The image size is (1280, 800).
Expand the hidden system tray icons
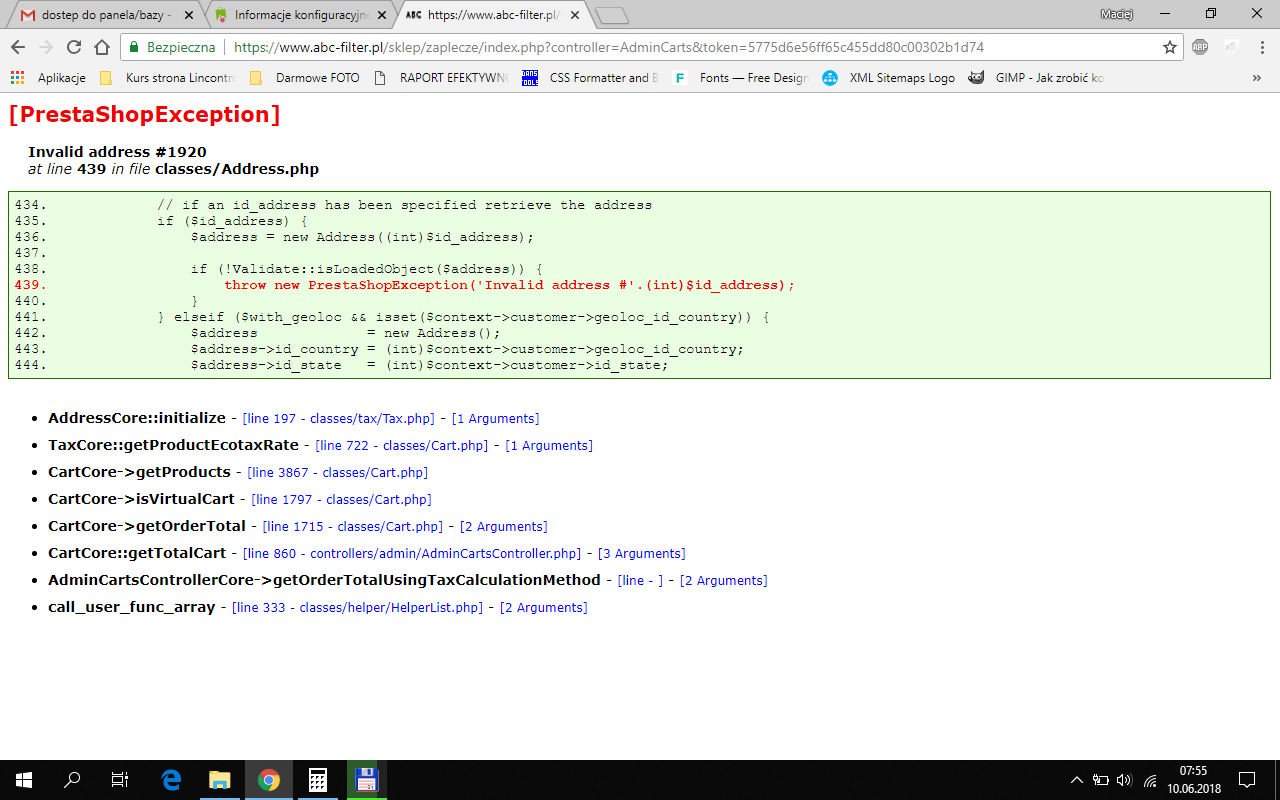pyautogui.click(x=1077, y=780)
